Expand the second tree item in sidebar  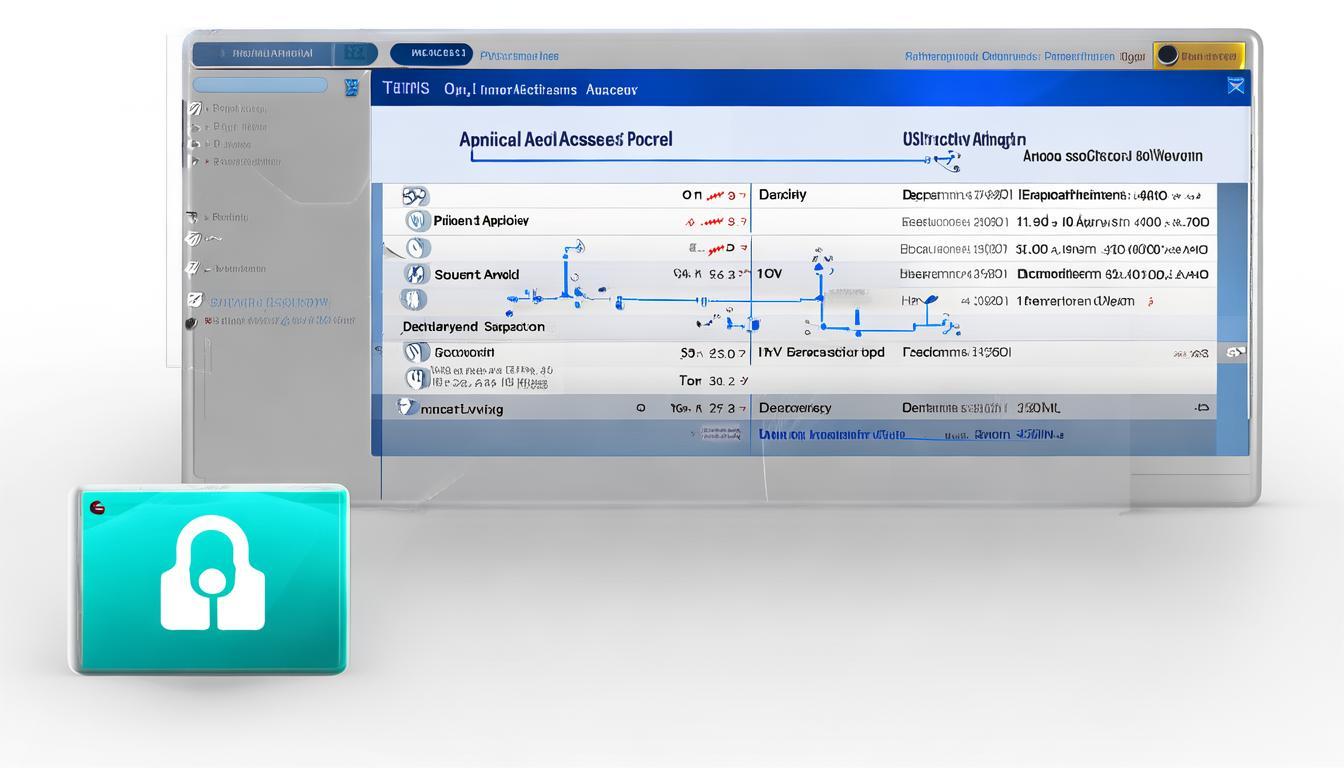coord(208,127)
